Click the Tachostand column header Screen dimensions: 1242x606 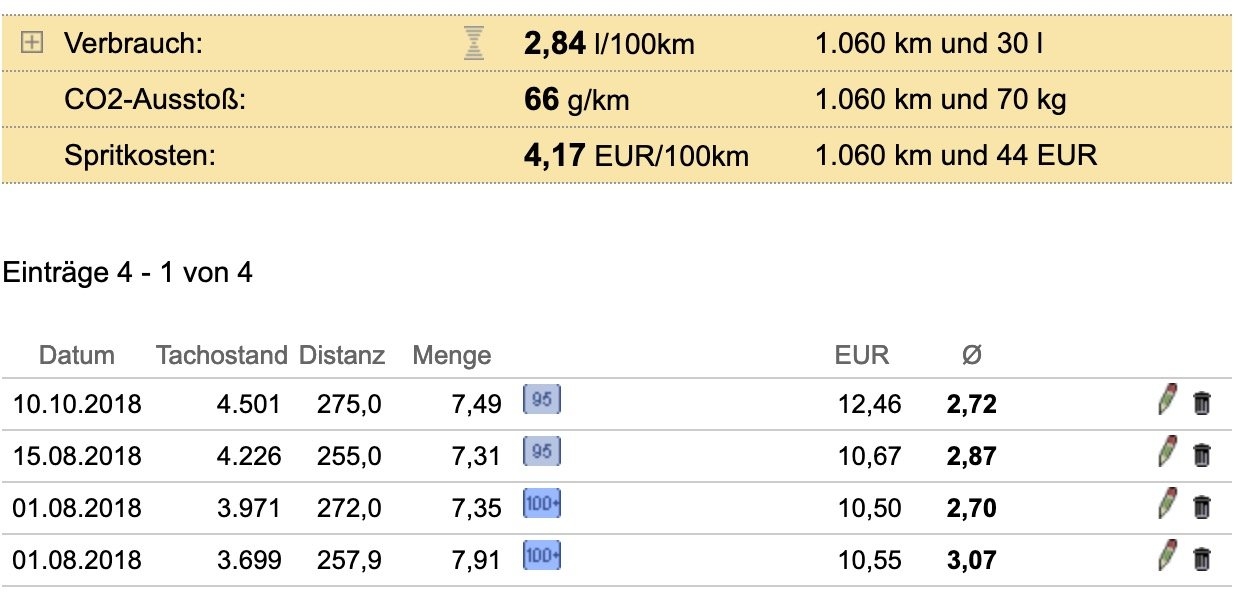click(x=222, y=355)
